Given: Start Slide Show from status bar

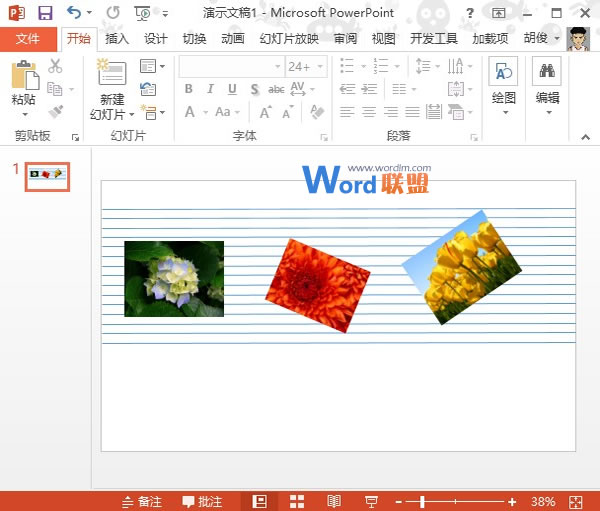Looking at the screenshot, I should 371,501.
